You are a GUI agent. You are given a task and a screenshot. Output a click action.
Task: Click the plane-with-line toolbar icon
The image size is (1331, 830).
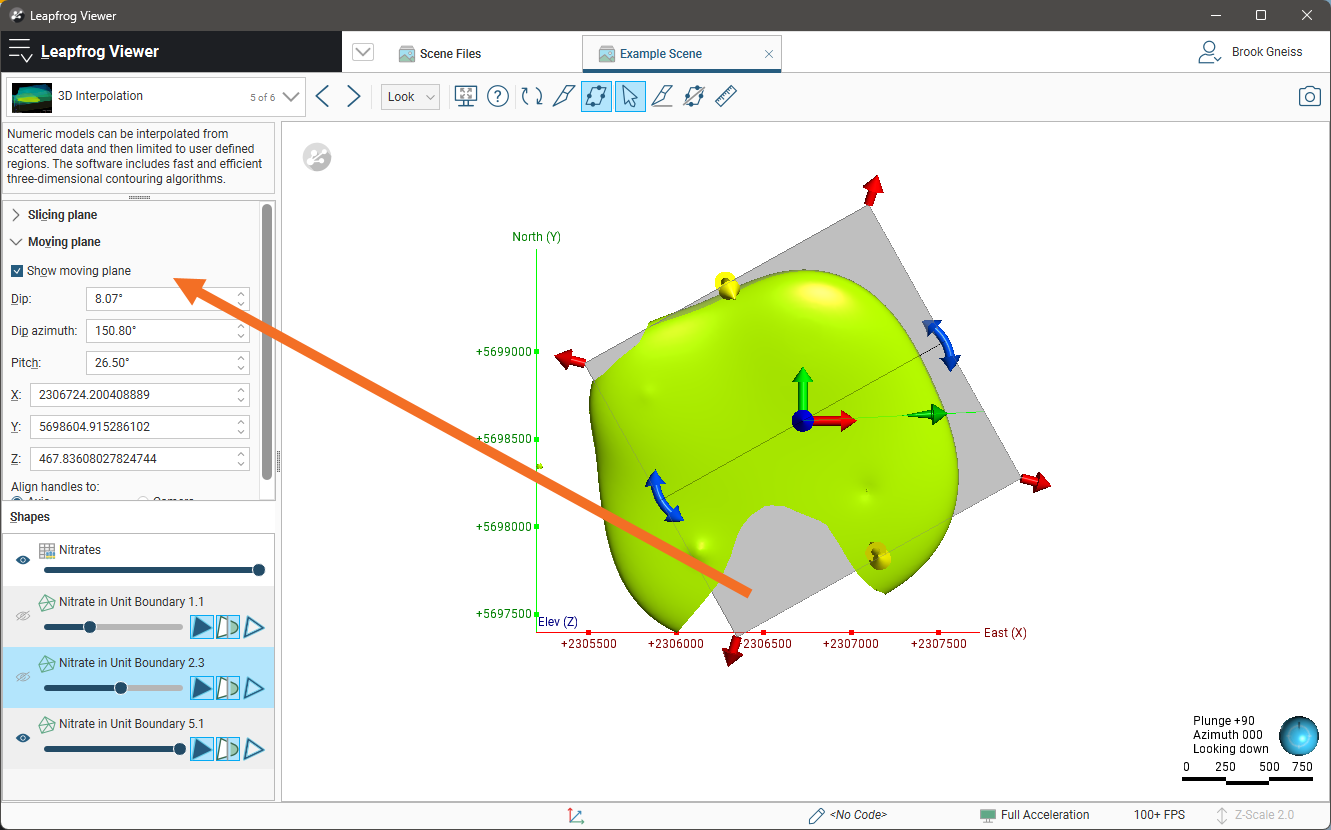[x=694, y=96]
